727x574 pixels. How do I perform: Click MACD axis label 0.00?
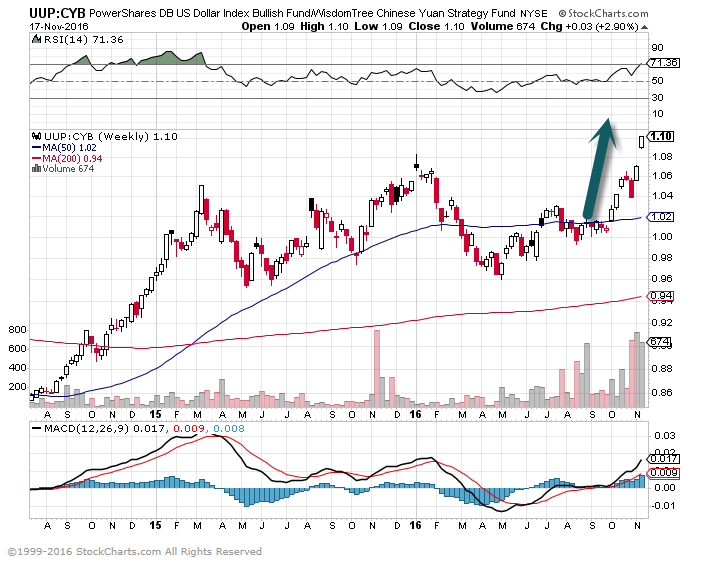point(664,487)
